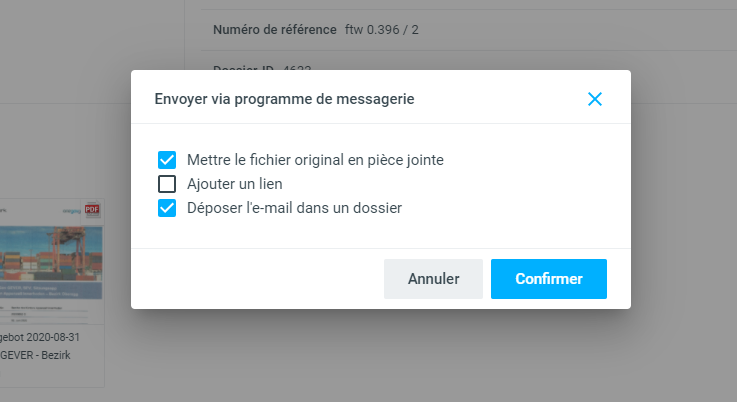
Task: Untick the Déposer l'e-mail dans un dossier checkbox
Action: (x=167, y=209)
